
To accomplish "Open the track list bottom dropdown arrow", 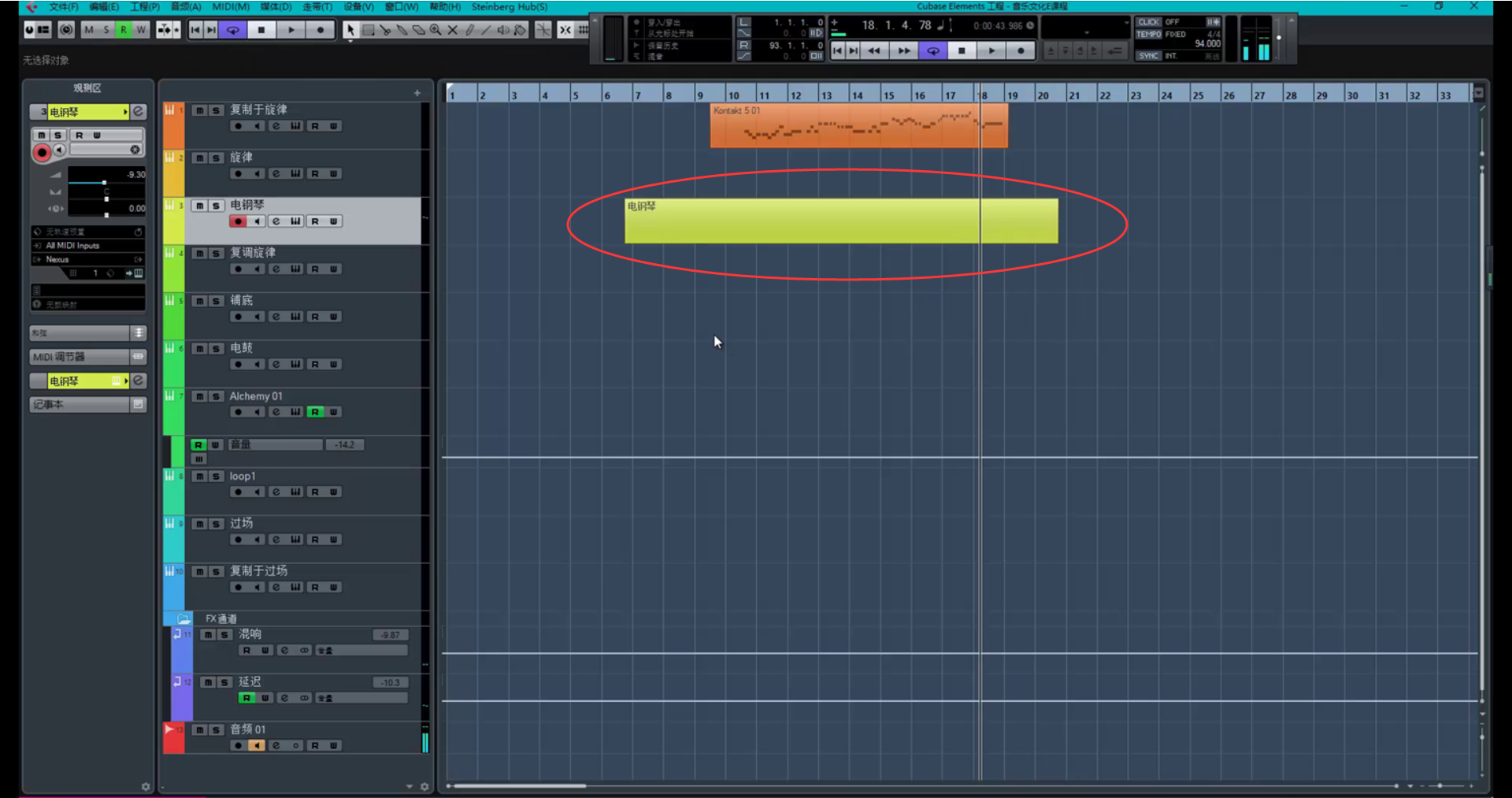I will pyautogui.click(x=409, y=786).
